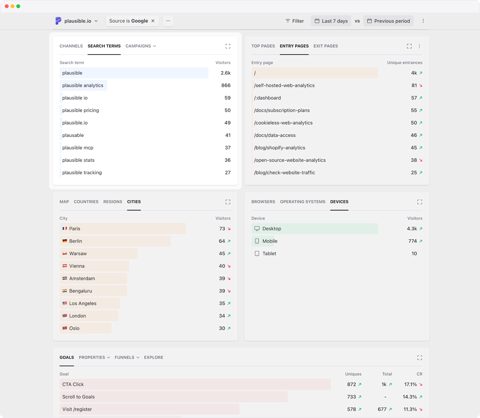Viewport: 480px width, 418px height.
Task: Expand the cities panel details icon
Action: (228, 202)
